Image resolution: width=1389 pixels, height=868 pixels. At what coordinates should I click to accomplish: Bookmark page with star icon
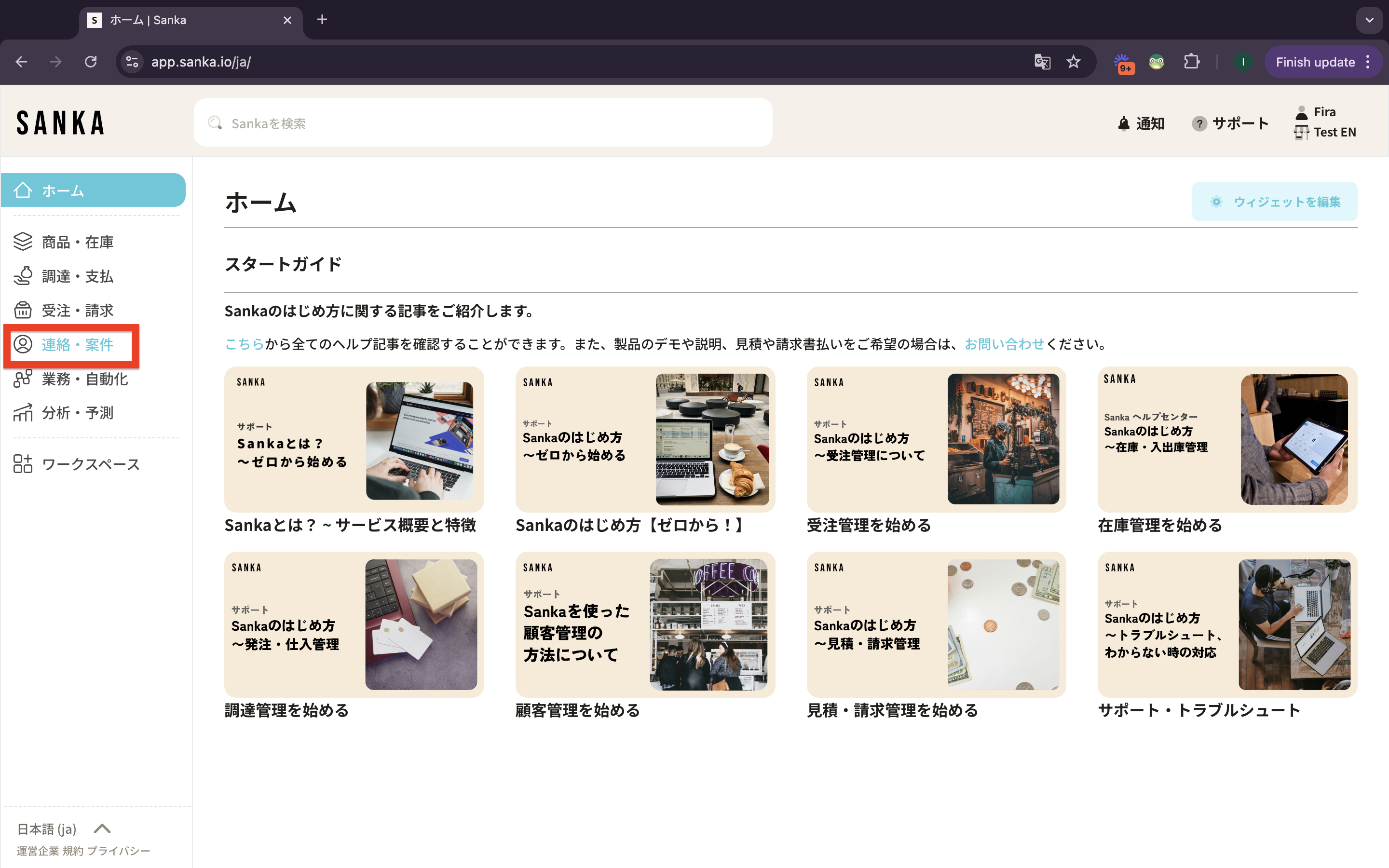1073,62
